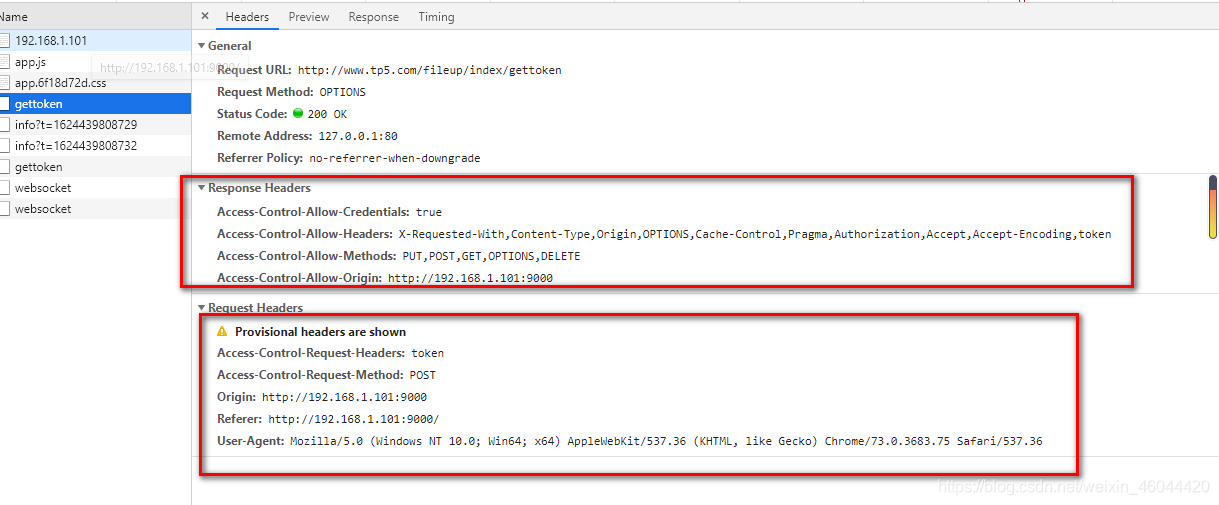Click the Origin header value

344,397
